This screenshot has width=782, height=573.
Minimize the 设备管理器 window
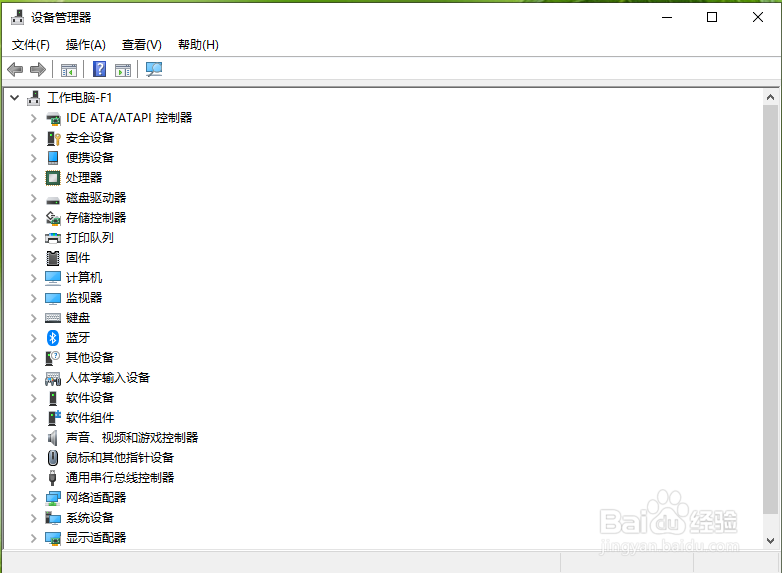667,17
